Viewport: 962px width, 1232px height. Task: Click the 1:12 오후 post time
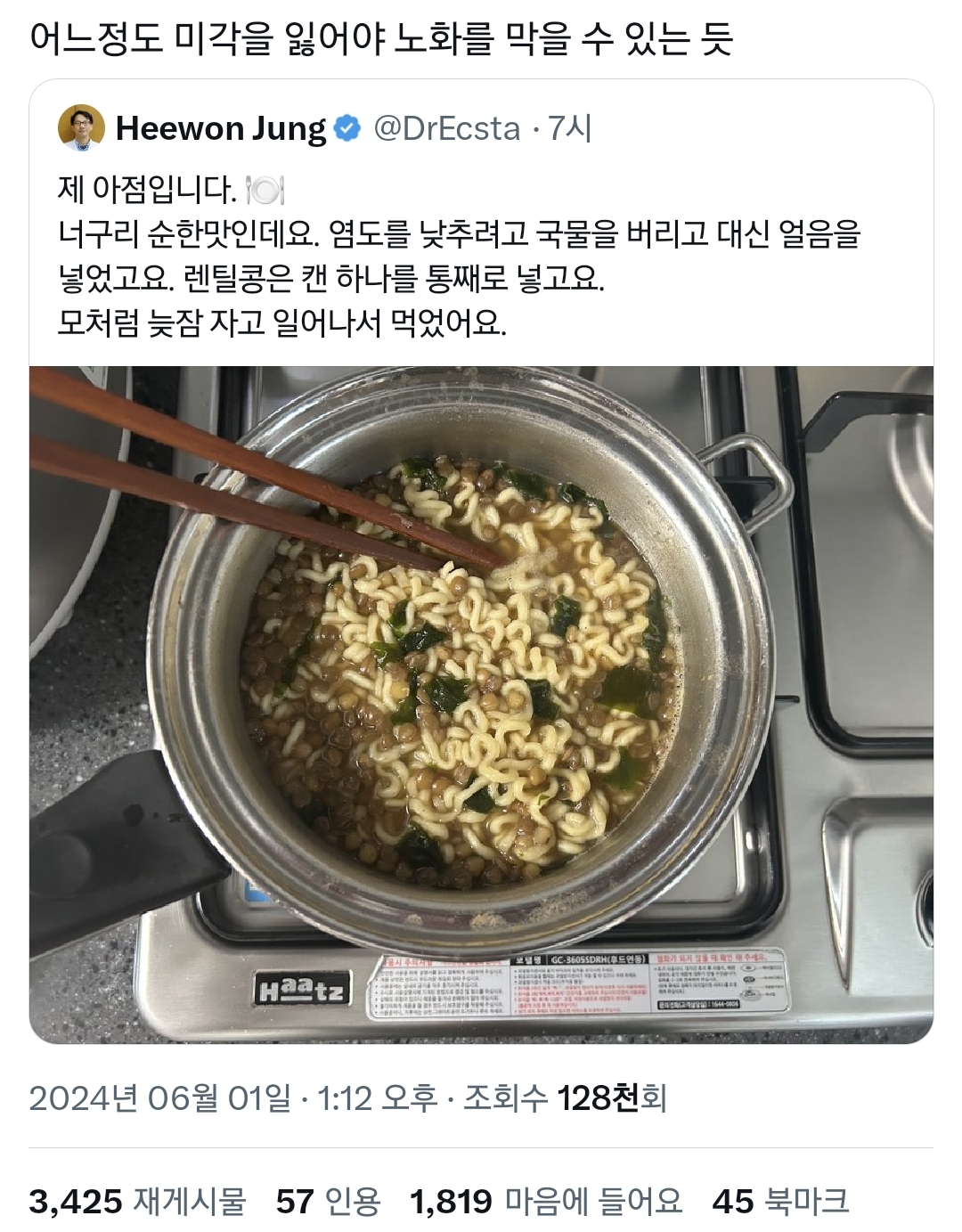pyautogui.click(x=378, y=1097)
